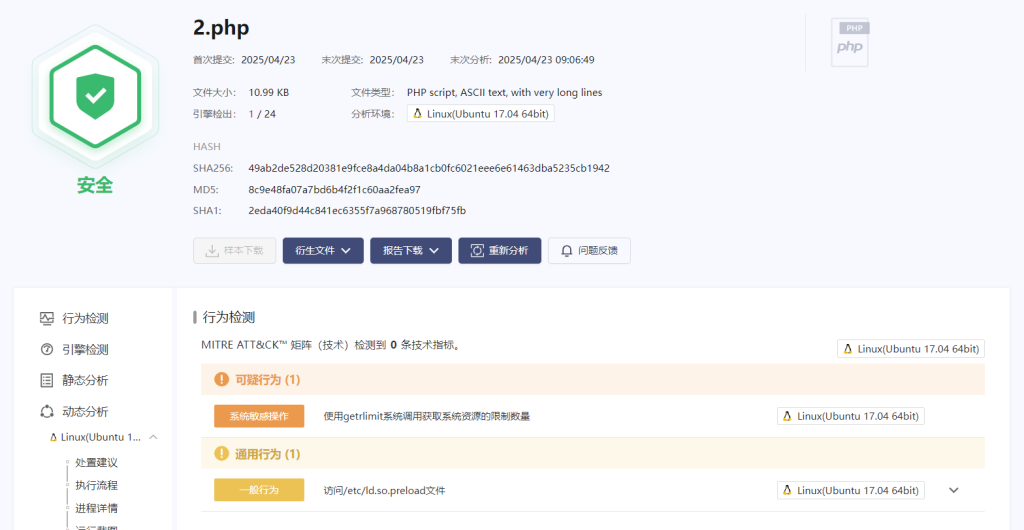Select 执行流程 in the sidebar
Screen dimensions: 1024x530
point(96,485)
